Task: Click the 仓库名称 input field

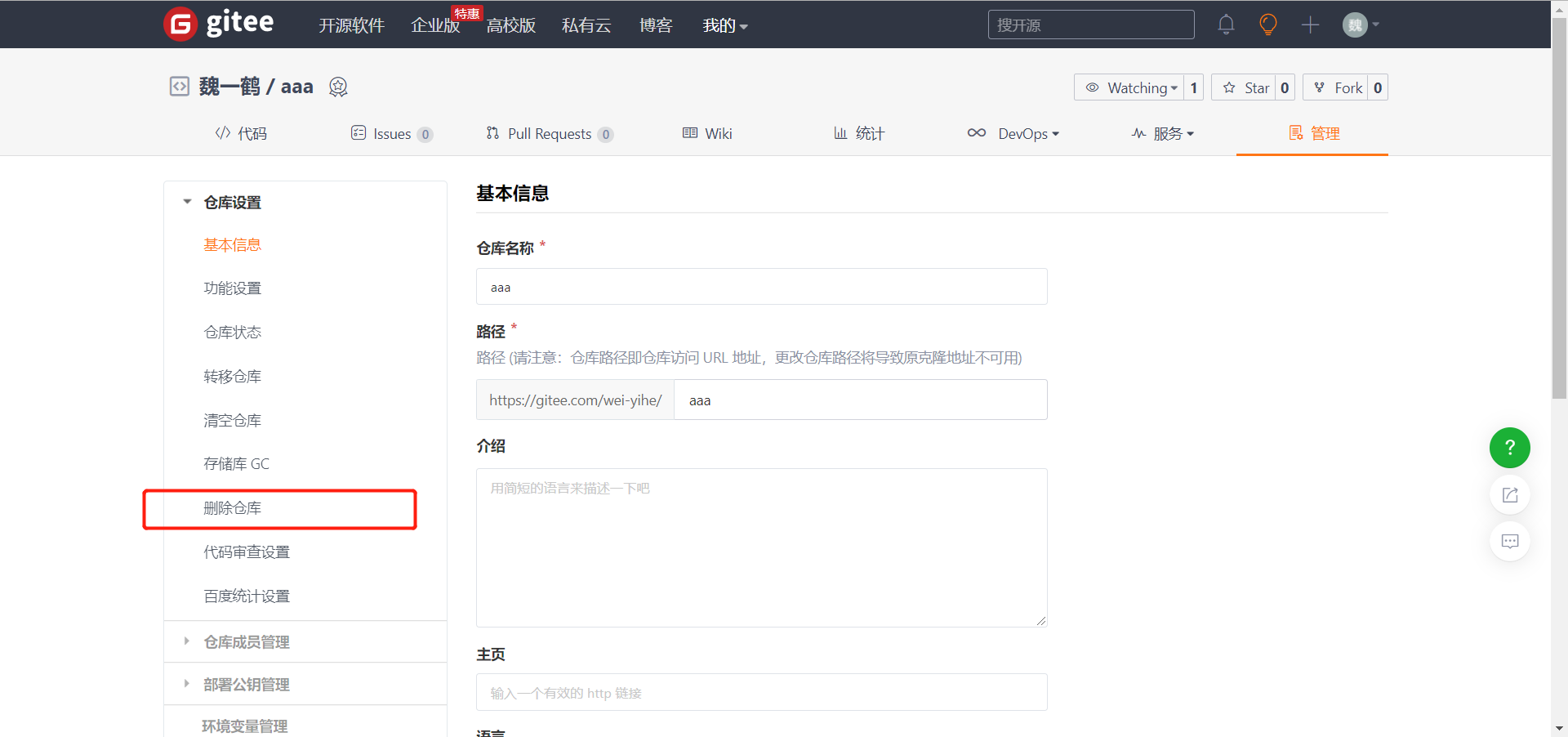Action: point(761,287)
